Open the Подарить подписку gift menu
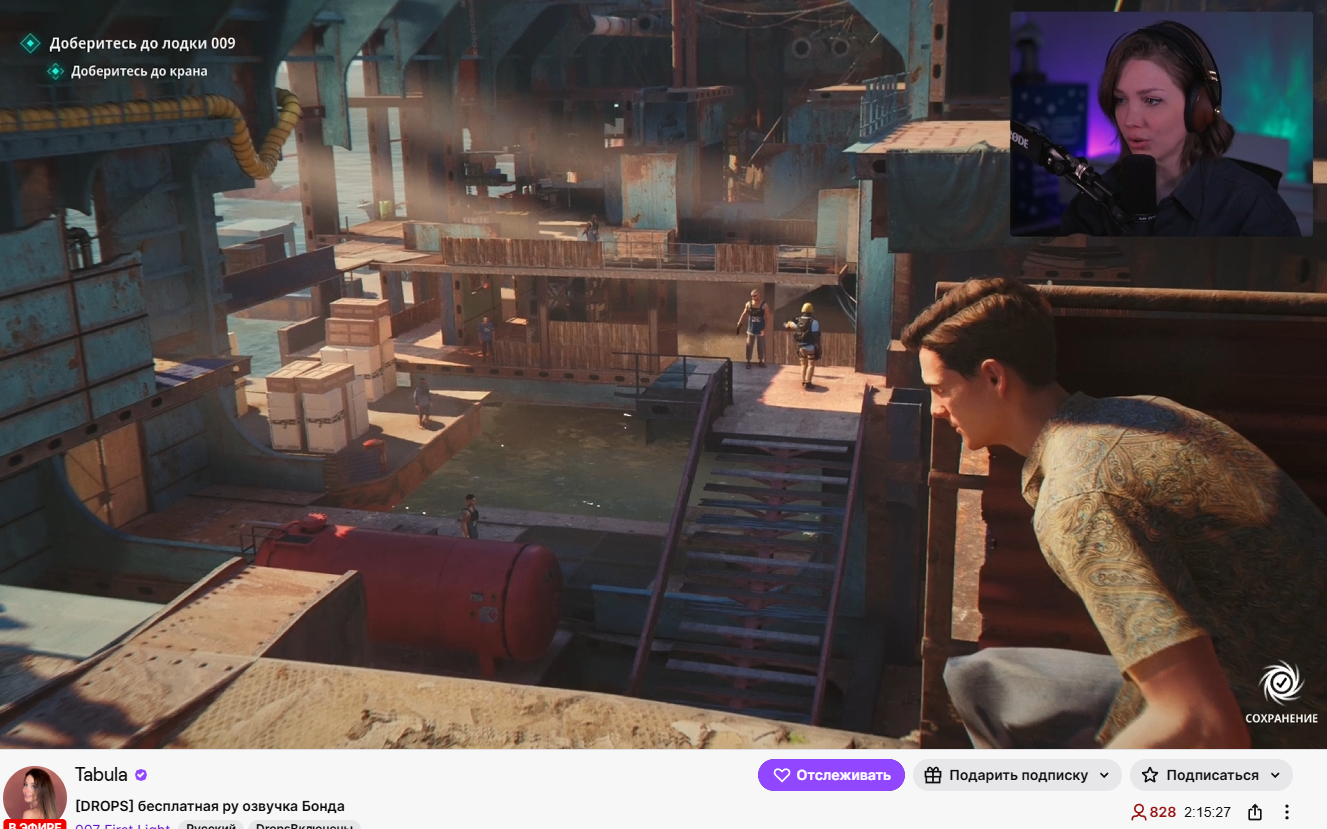Image resolution: width=1327 pixels, height=829 pixels. [x=1017, y=775]
